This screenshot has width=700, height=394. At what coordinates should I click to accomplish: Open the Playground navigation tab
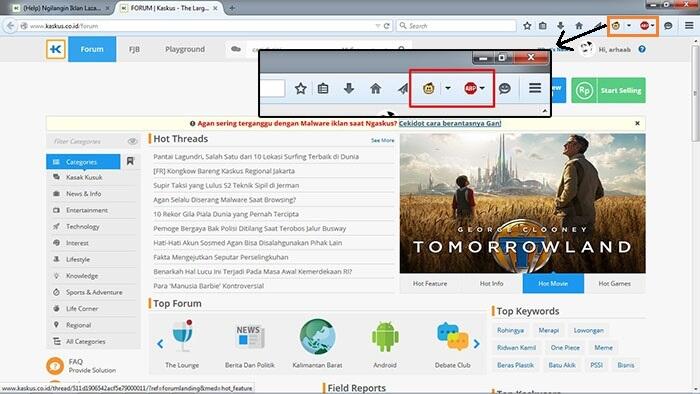pyautogui.click(x=185, y=49)
